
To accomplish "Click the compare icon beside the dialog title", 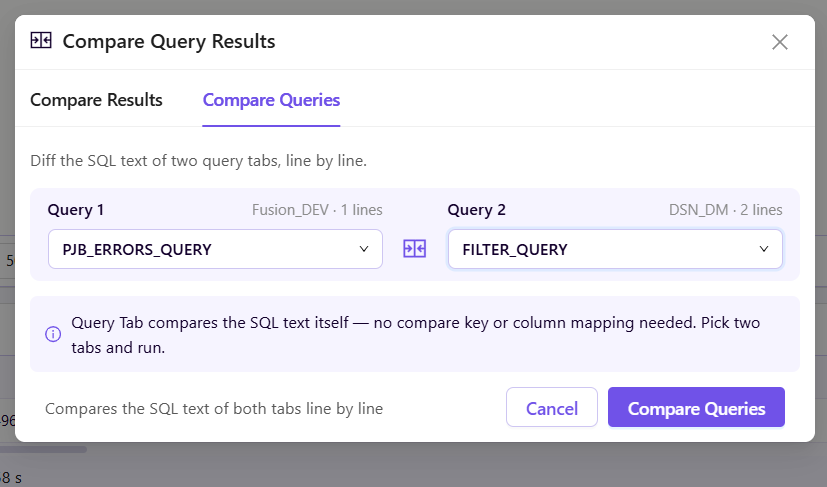I will (x=41, y=41).
